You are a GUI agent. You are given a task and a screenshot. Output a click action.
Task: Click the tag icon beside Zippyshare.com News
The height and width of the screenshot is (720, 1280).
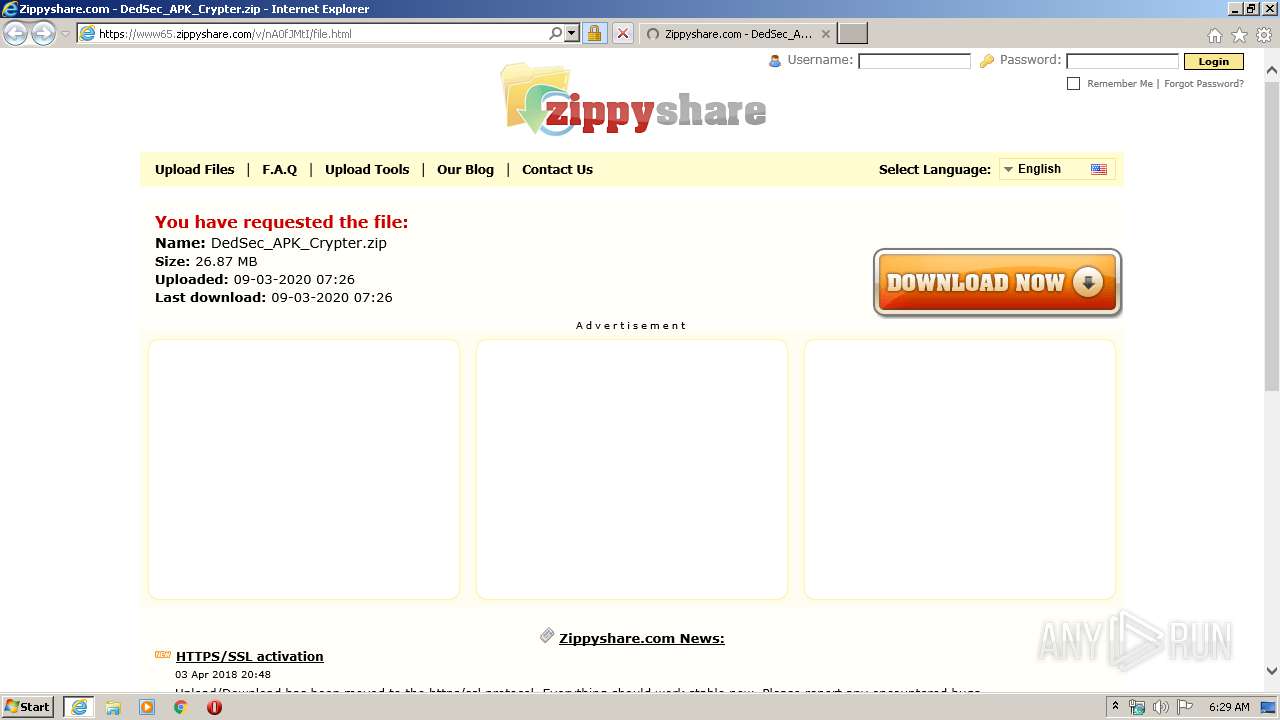pos(547,636)
